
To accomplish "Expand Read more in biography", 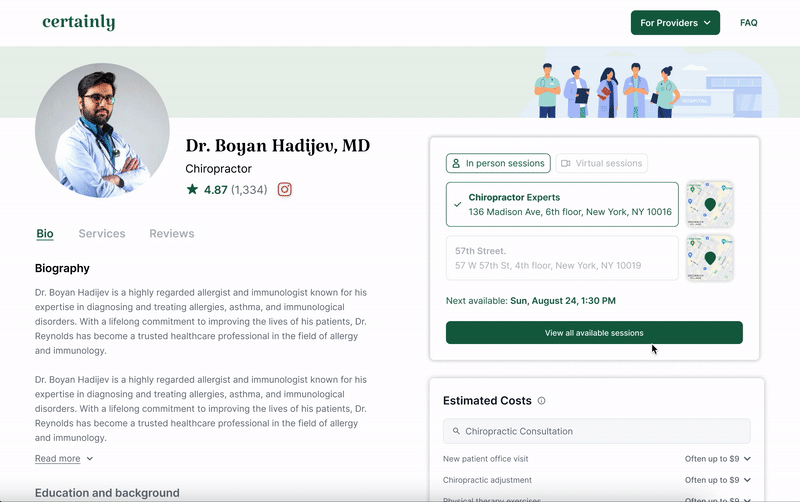I will coord(64,458).
